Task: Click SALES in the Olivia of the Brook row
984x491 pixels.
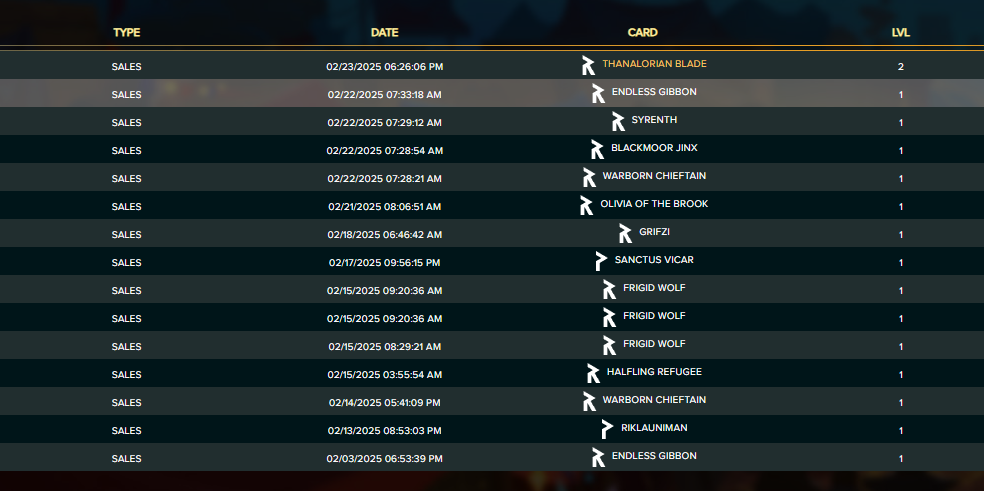Action: pyautogui.click(x=126, y=207)
